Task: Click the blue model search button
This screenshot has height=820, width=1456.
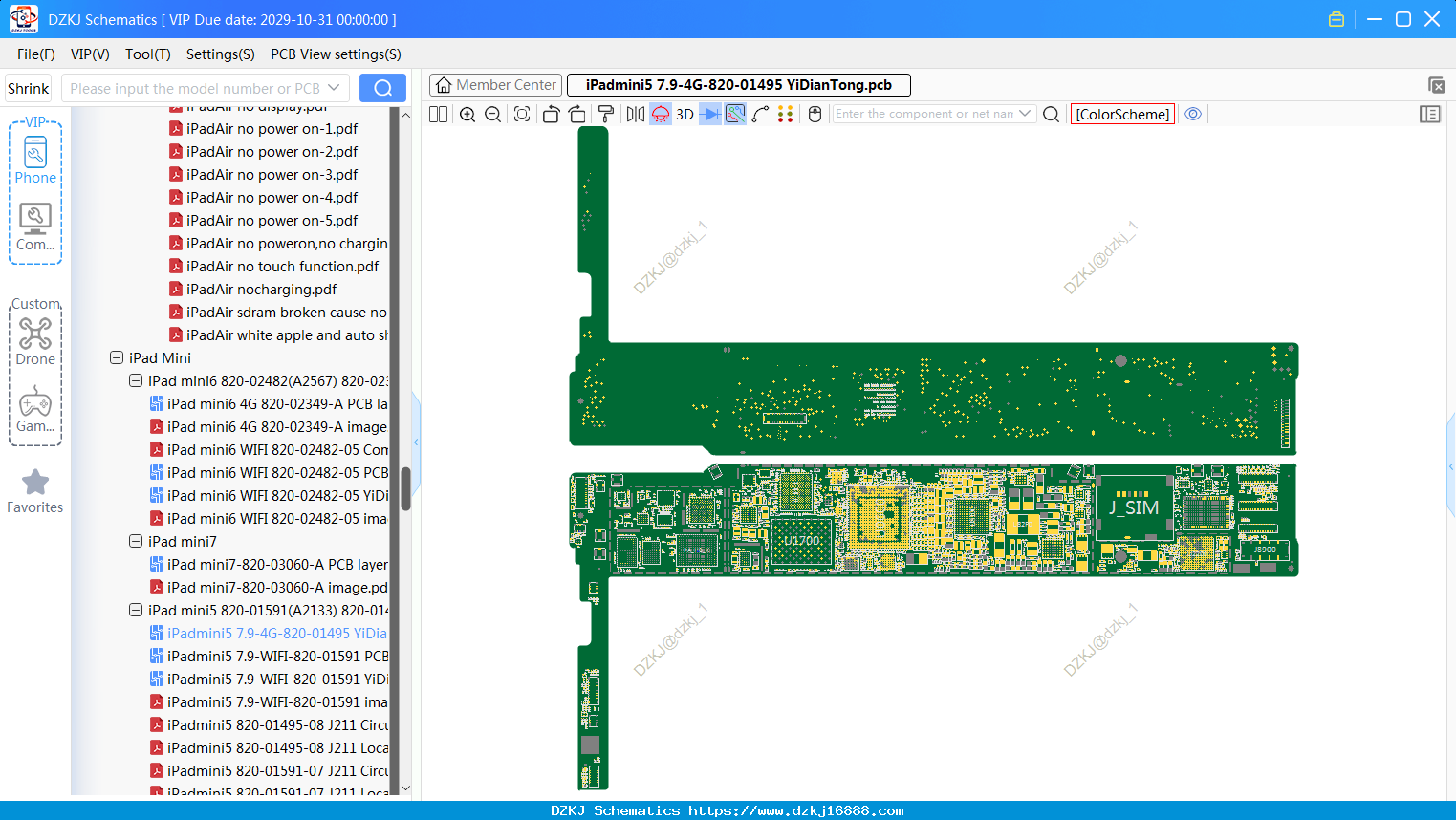Action: 382,88
